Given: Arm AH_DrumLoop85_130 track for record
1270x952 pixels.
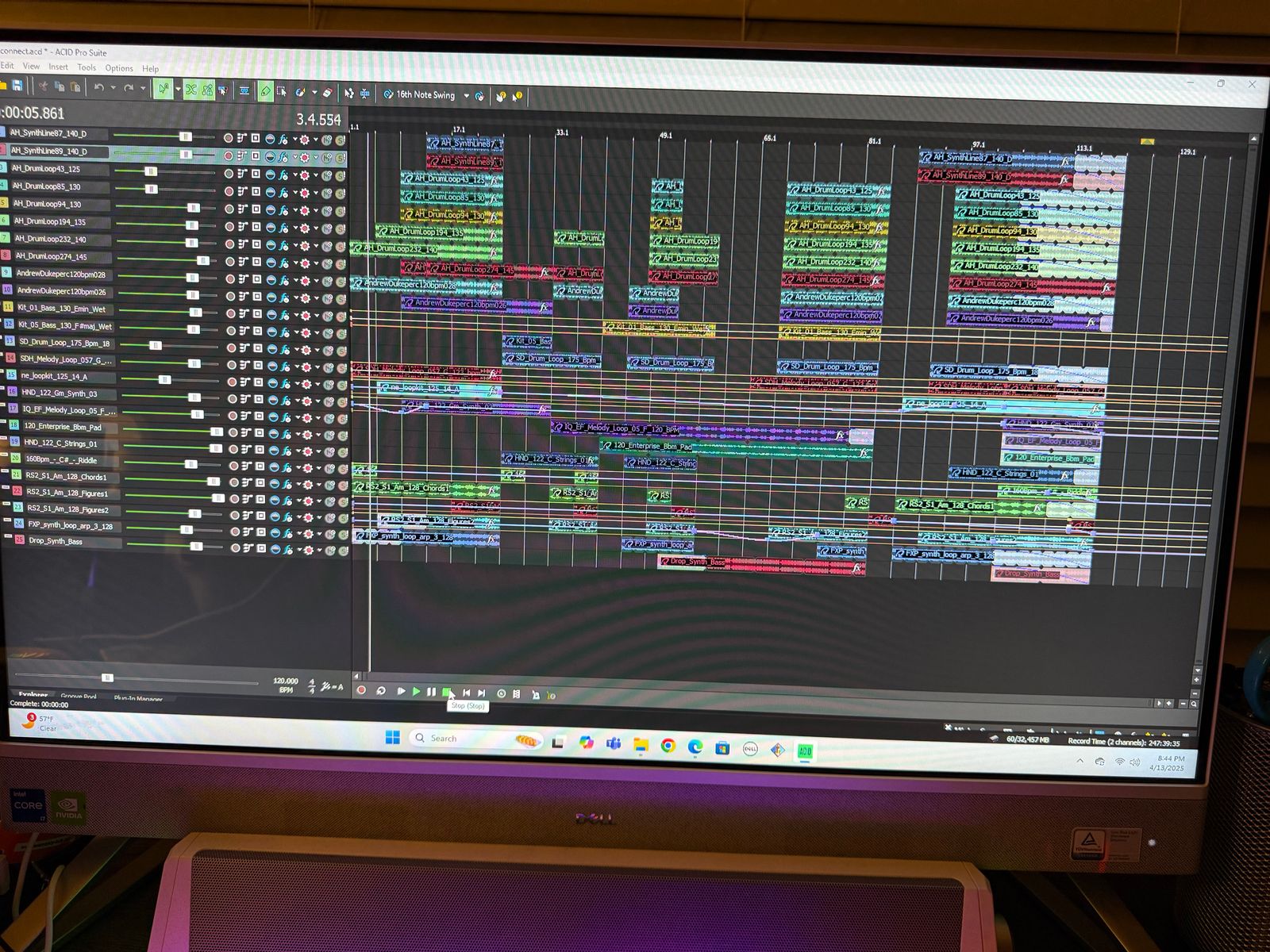Looking at the screenshot, I should coord(229,191).
